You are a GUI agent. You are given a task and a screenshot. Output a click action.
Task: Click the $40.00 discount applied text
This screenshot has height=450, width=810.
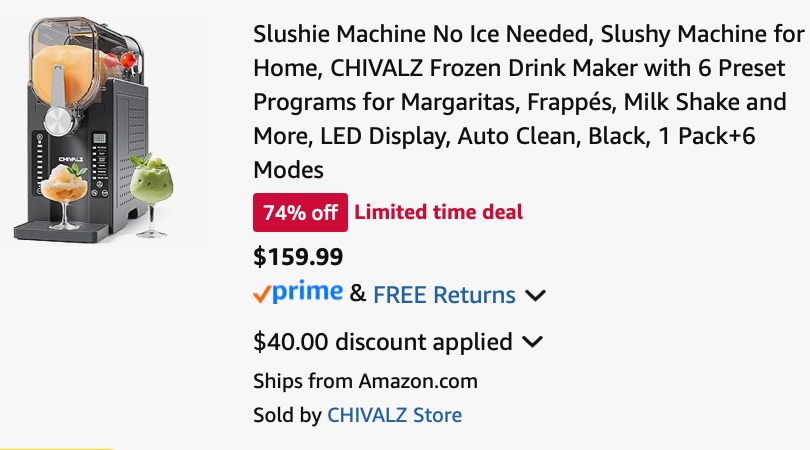pyautogui.click(x=383, y=342)
